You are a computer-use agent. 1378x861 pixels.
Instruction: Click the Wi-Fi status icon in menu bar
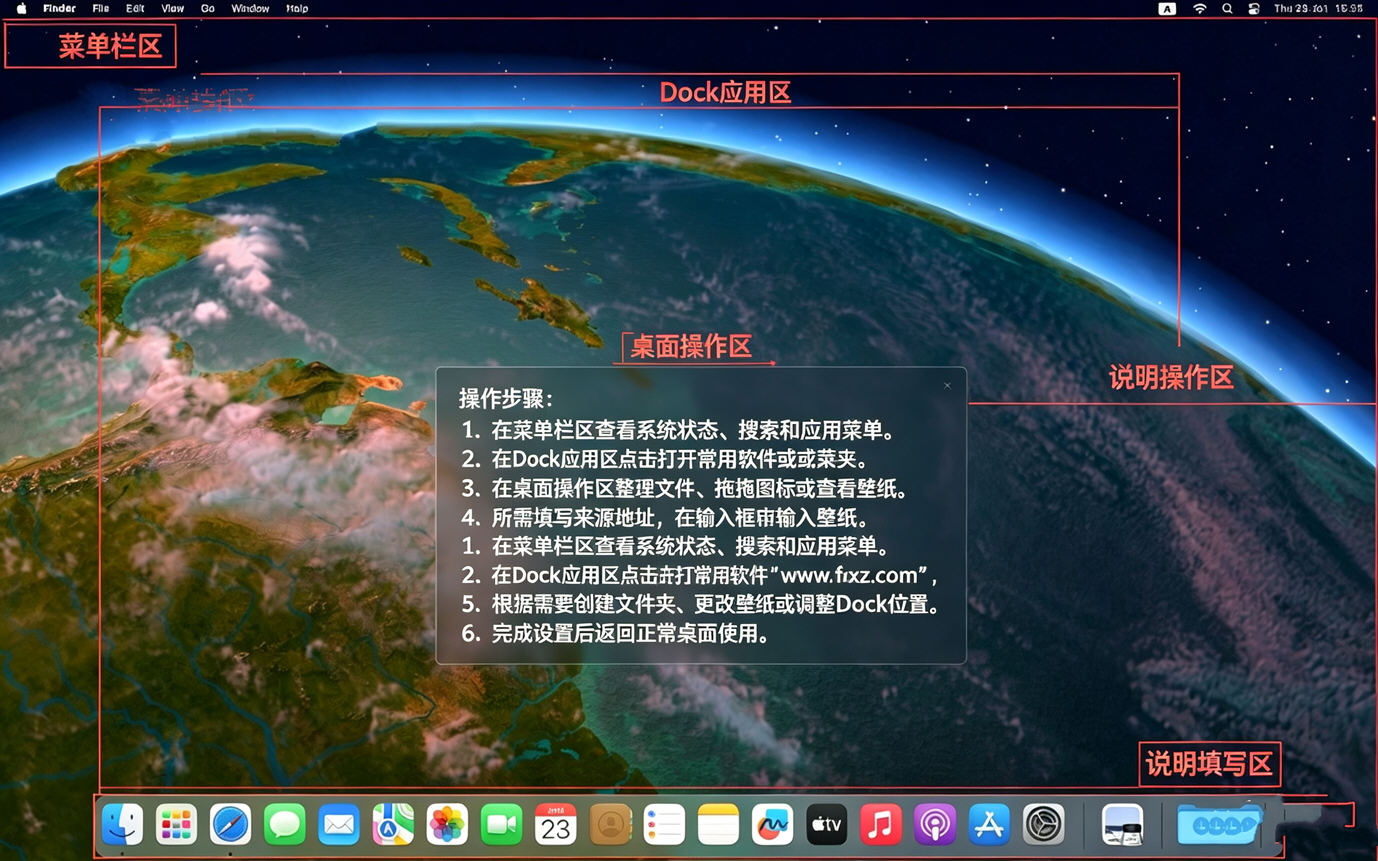pos(1199,8)
